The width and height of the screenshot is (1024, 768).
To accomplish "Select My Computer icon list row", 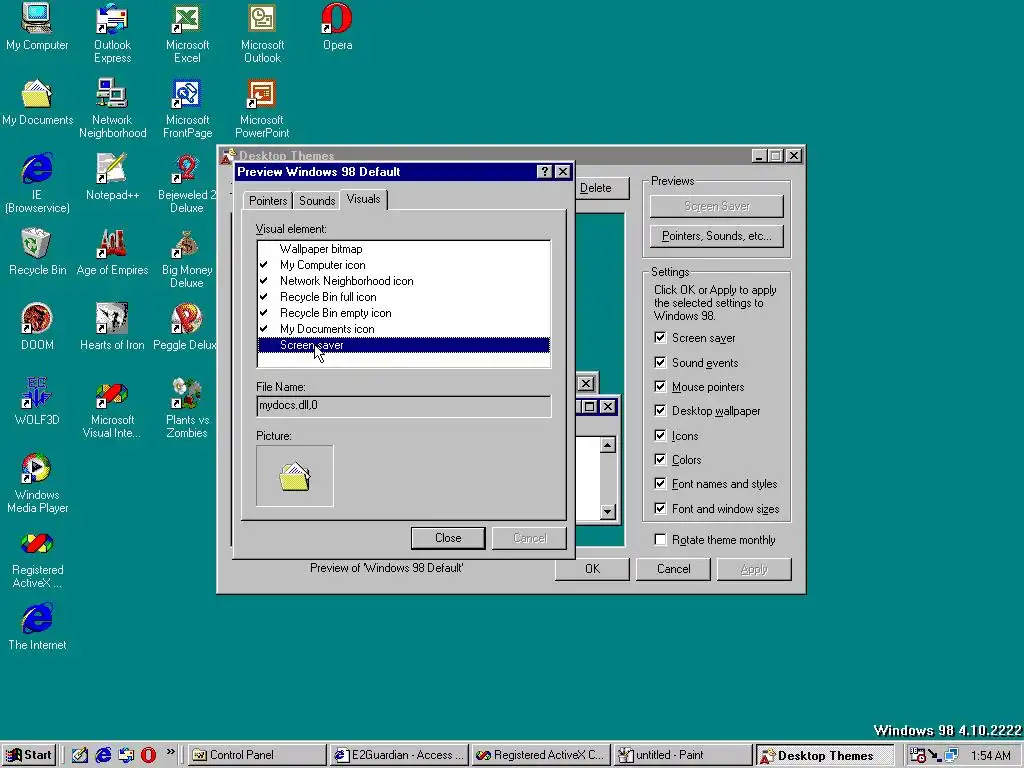I will [404, 265].
